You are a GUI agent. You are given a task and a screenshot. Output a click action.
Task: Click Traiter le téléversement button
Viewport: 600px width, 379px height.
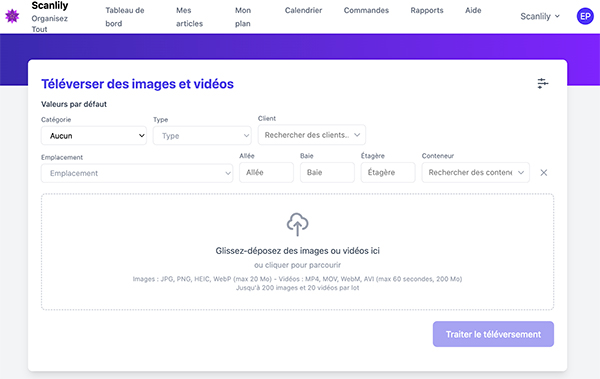tap(493, 334)
